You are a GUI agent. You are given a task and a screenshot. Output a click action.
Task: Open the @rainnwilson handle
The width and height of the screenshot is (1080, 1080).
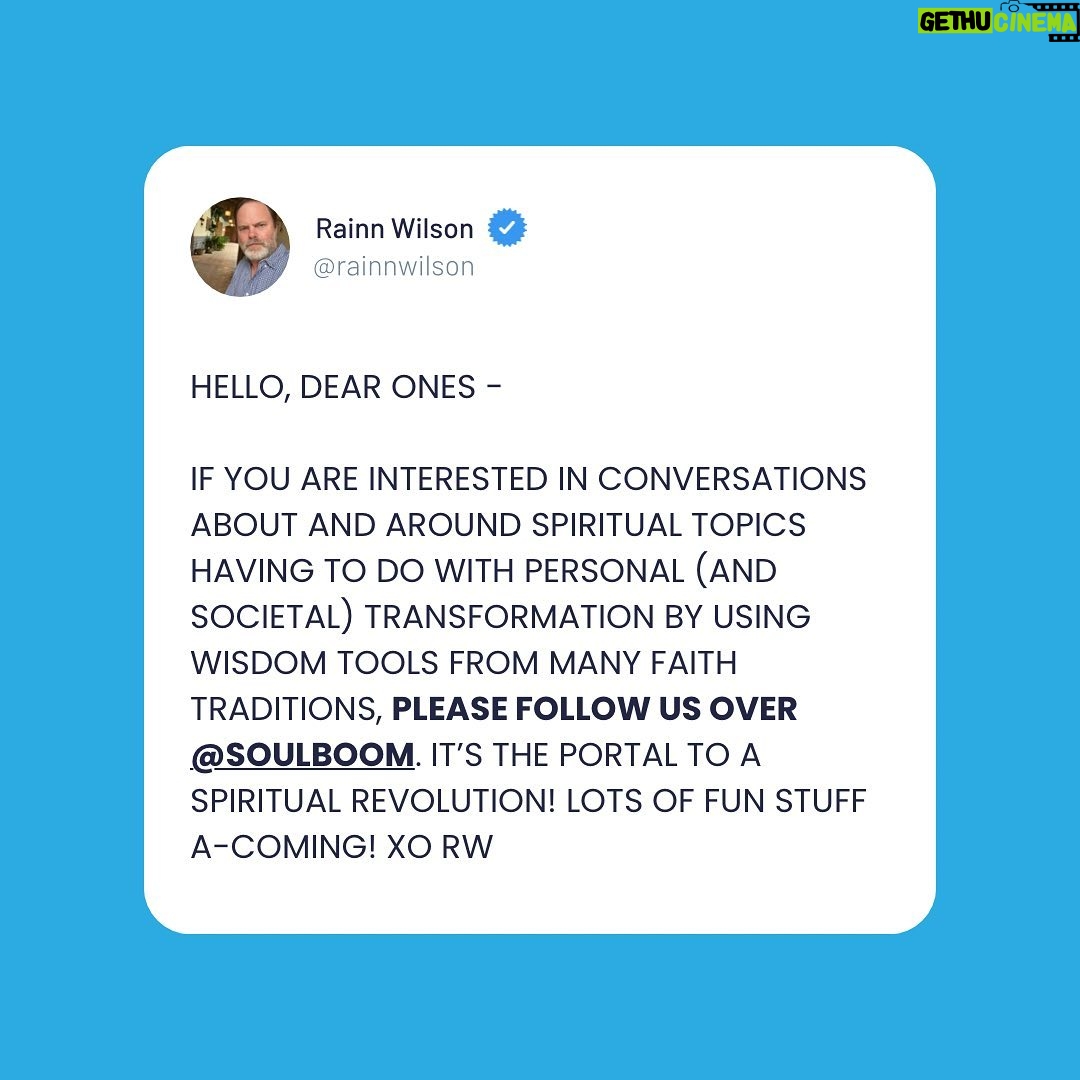(394, 267)
